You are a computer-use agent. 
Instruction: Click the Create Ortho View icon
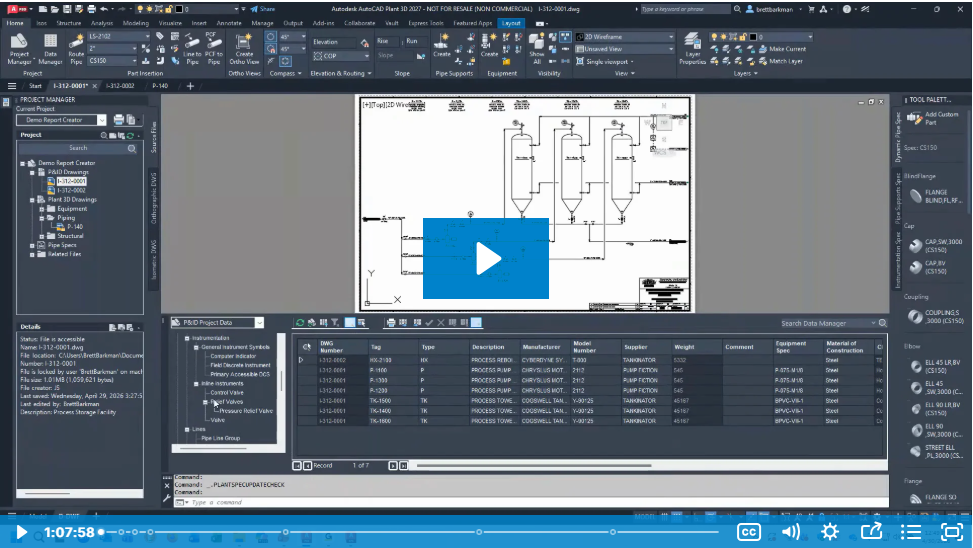pos(244,48)
